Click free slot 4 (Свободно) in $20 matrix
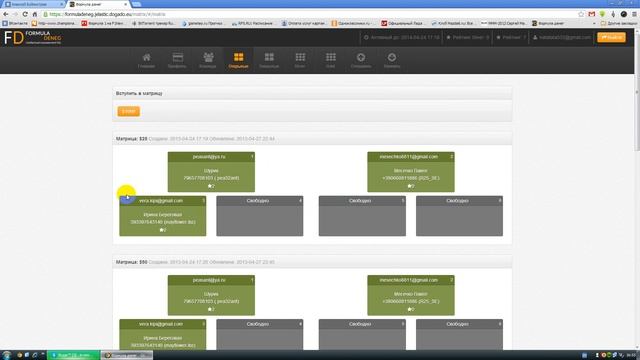Screen dimensions: 640x360 (x=260, y=216)
